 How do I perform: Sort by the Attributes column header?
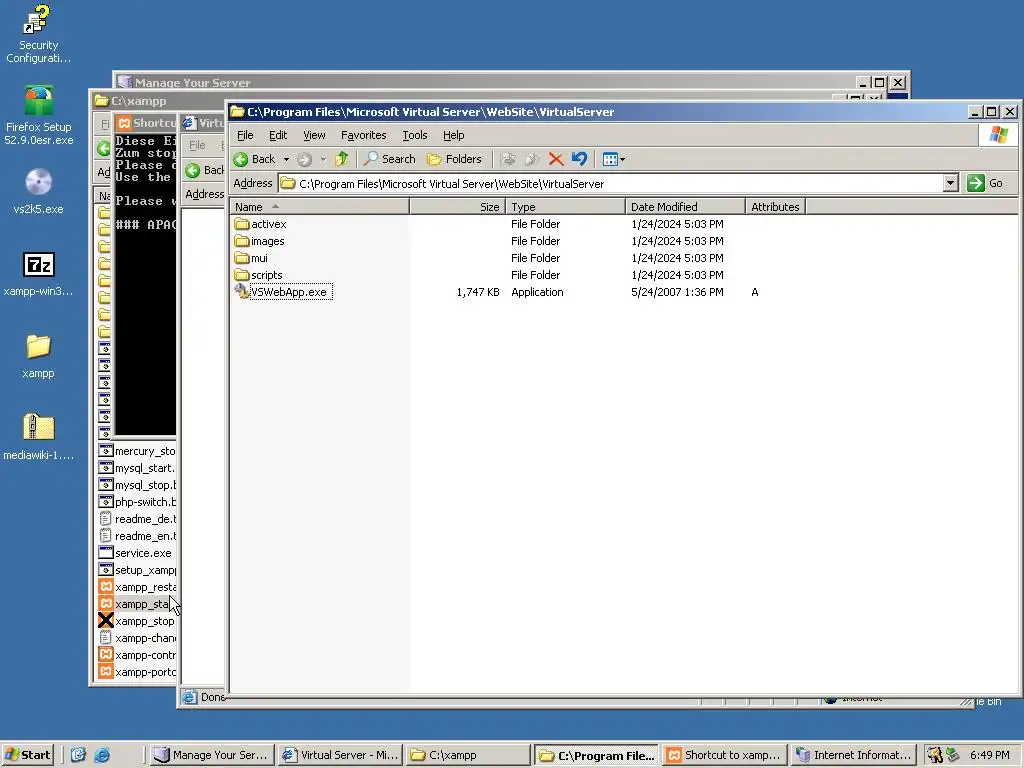click(775, 207)
